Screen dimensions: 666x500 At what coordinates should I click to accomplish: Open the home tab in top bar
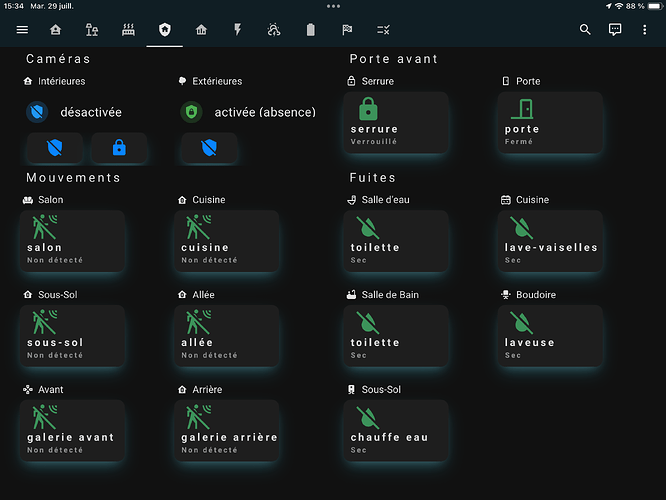56,30
